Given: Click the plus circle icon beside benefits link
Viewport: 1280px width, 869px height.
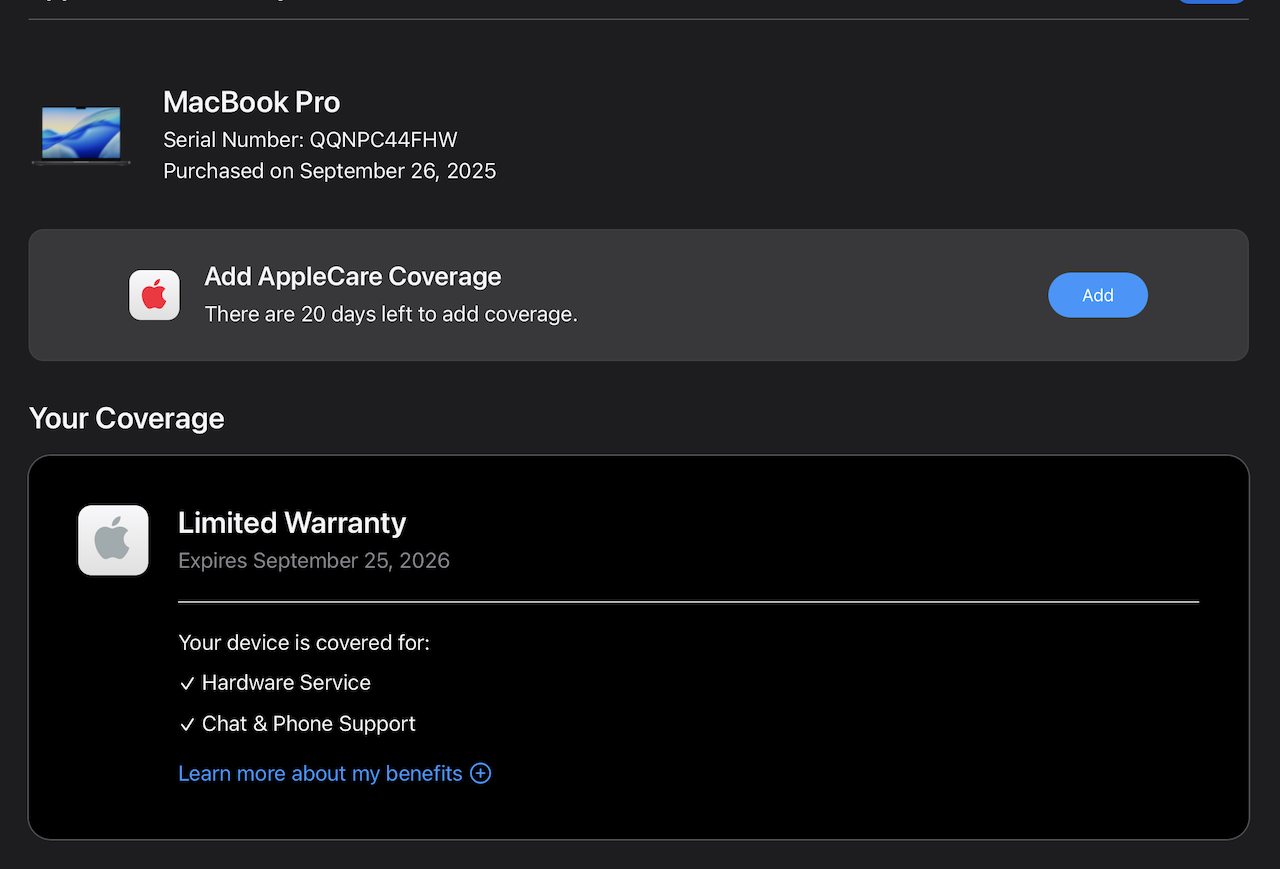Looking at the screenshot, I should (481, 773).
